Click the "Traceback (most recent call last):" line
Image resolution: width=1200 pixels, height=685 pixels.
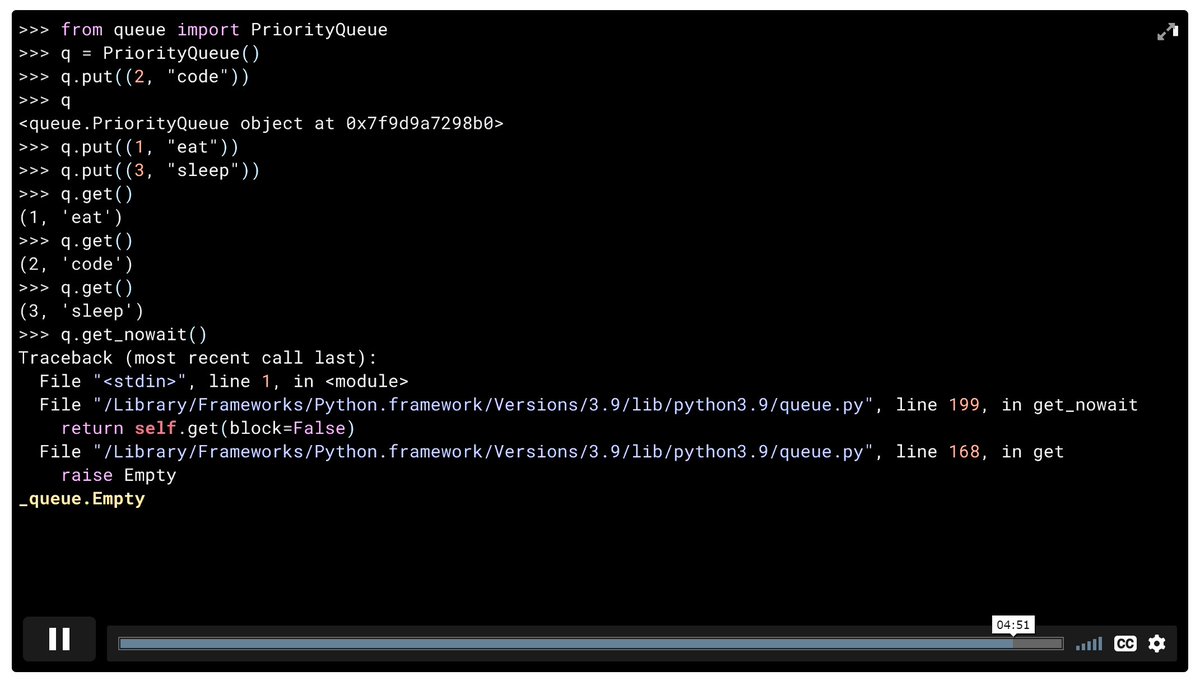pyautogui.click(x=198, y=358)
